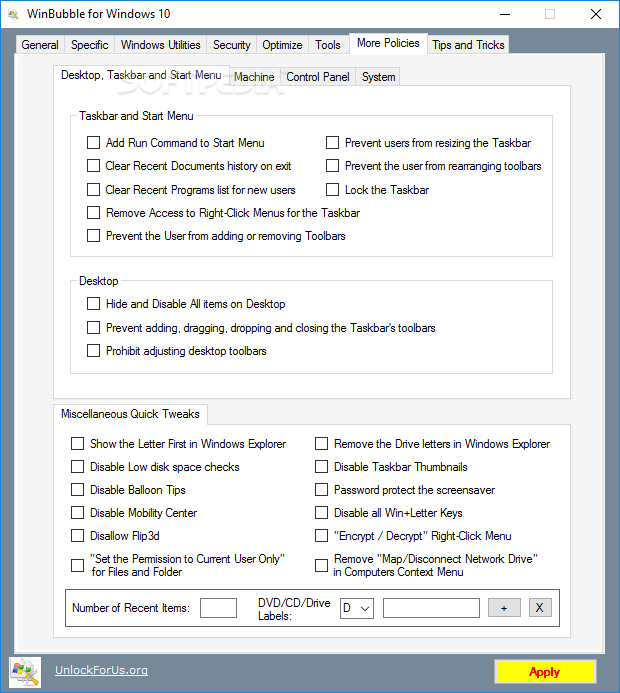
Task: Go to the Security tab
Action: click(232, 45)
